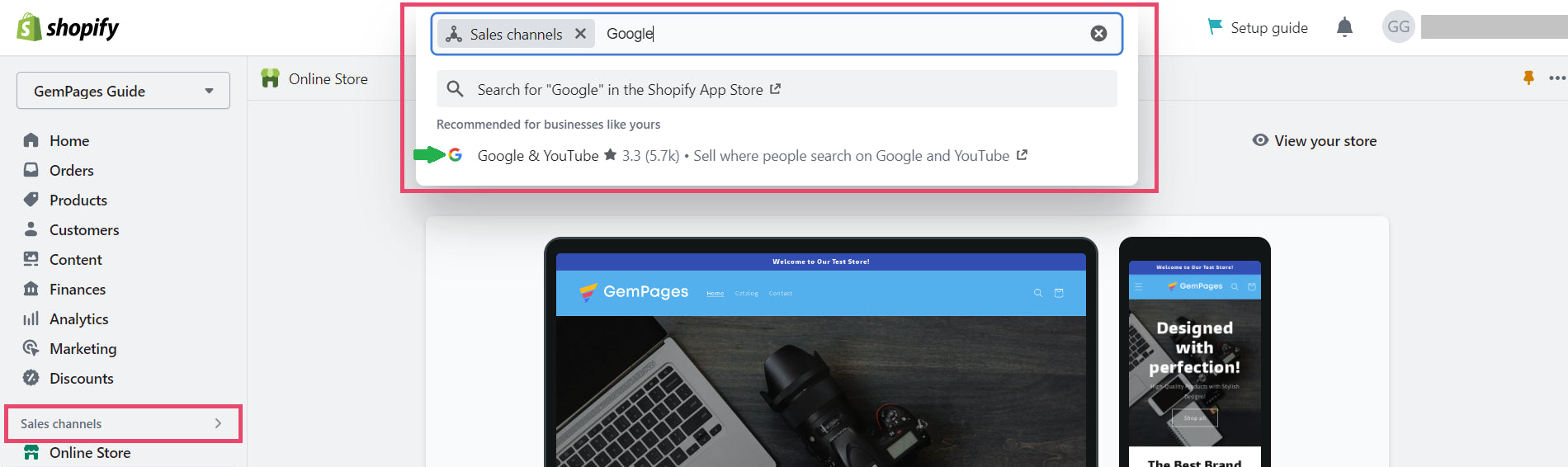
Task: Click external link icon after Google and YouTube
Action: pyautogui.click(x=1022, y=154)
